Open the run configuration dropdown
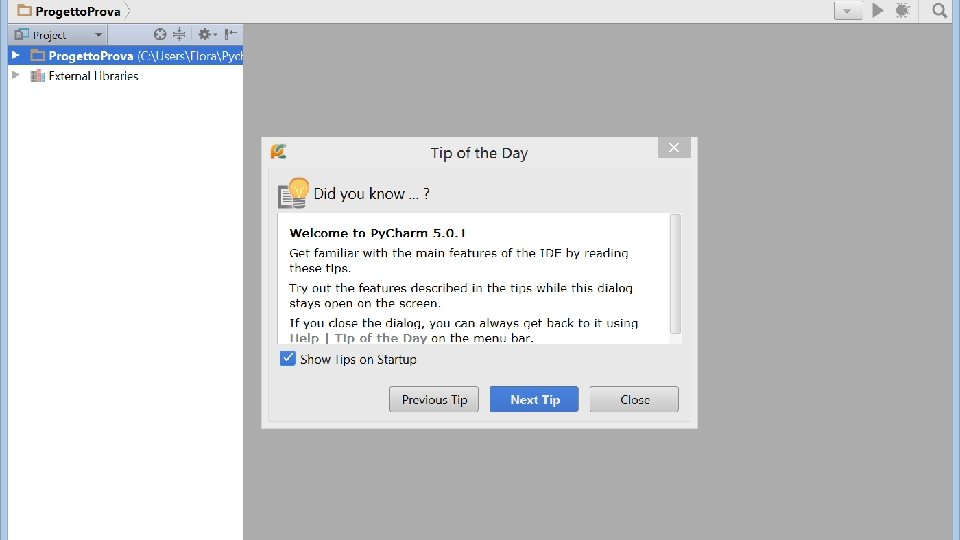Image resolution: width=960 pixels, height=540 pixels. pyautogui.click(x=848, y=10)
